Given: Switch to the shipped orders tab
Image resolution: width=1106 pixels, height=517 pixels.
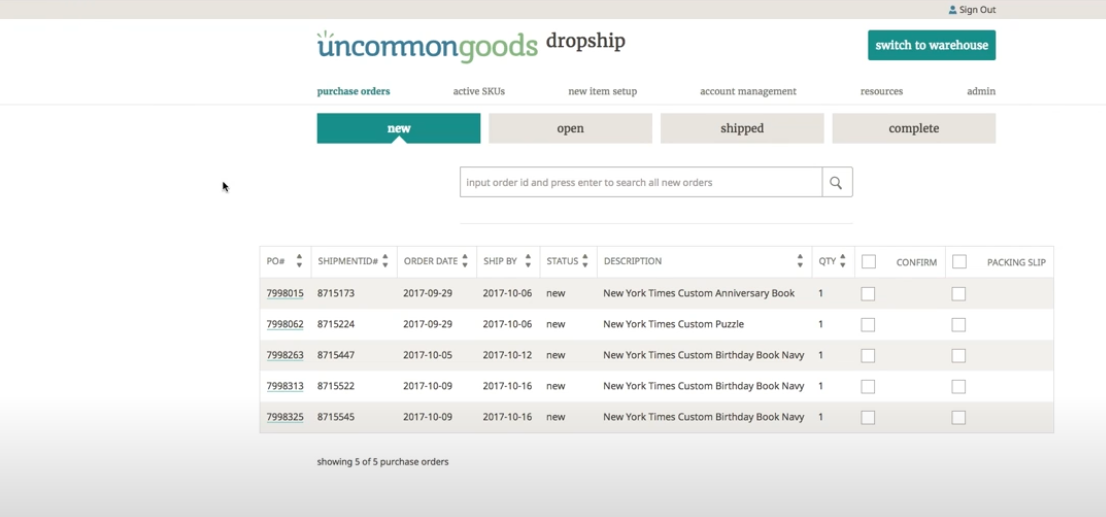Looking at the screenshot, I should [x=742, y=128].
